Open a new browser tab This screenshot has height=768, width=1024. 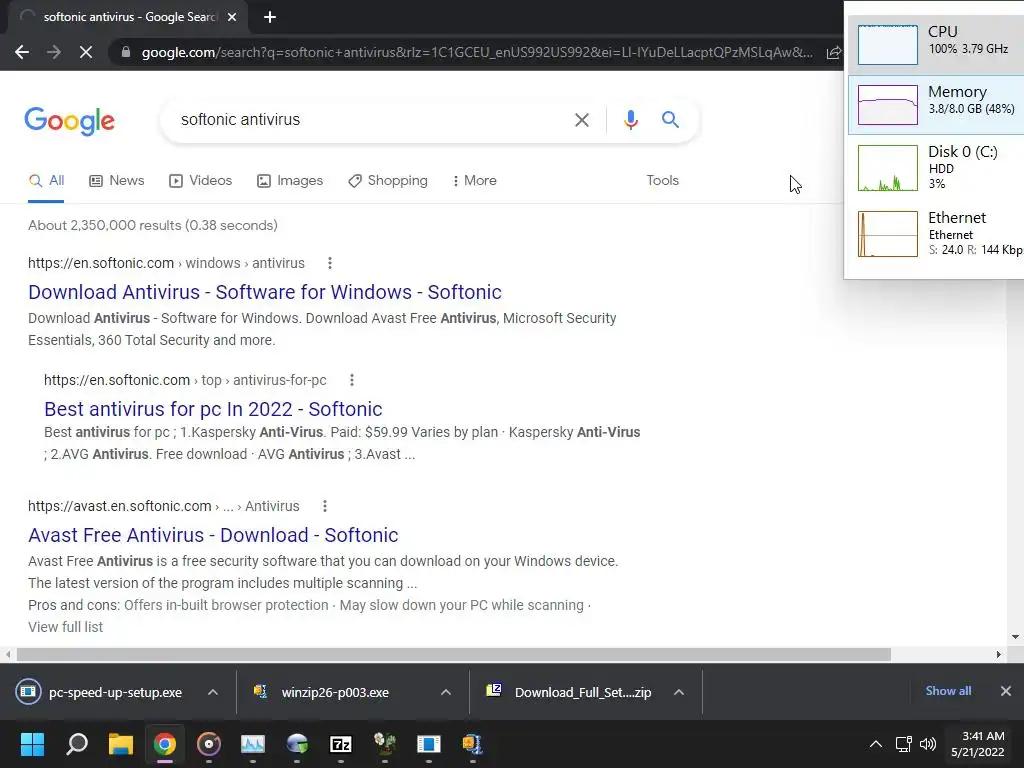point(270,17)
